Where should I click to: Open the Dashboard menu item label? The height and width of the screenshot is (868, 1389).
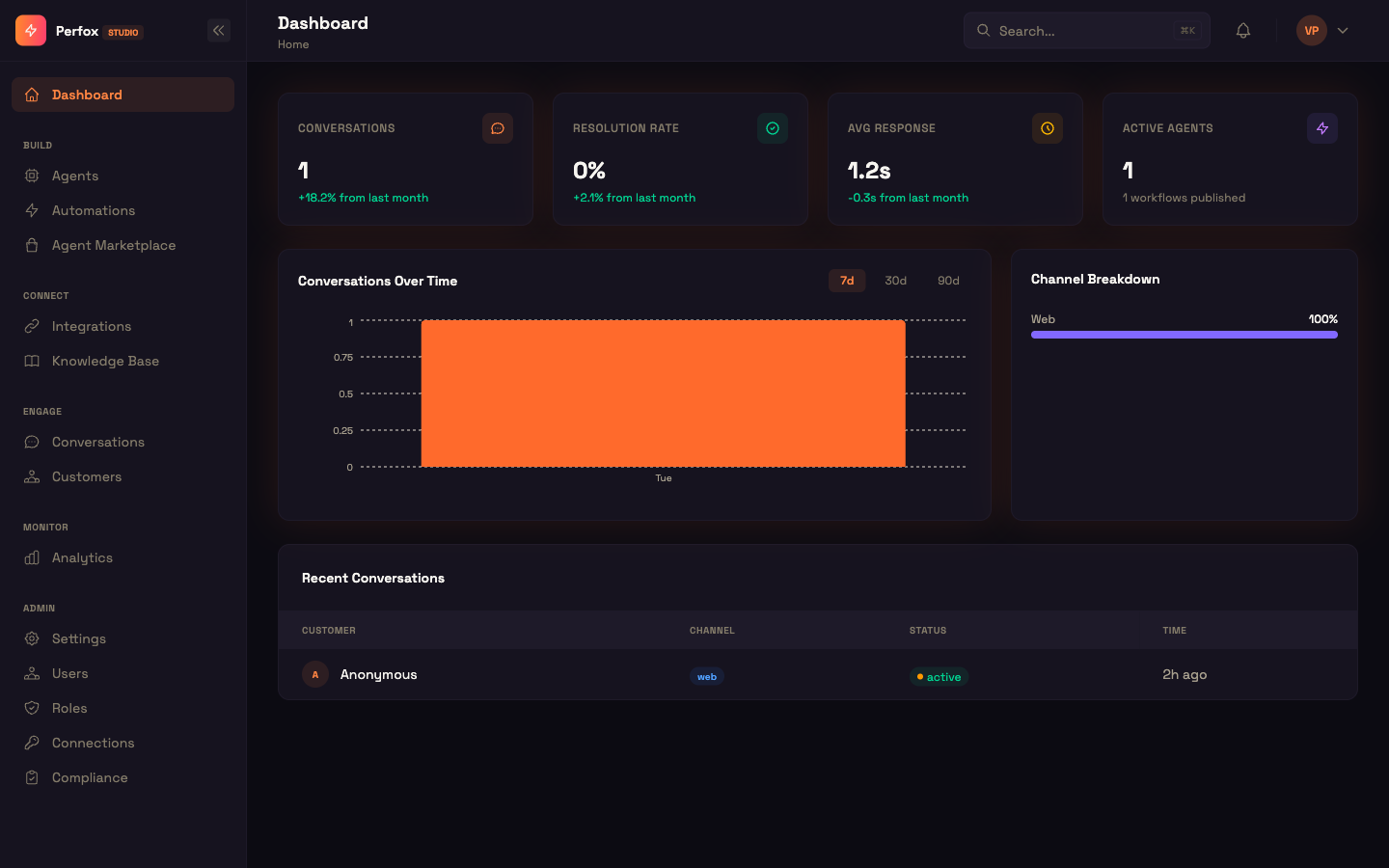tap(87, 95)
